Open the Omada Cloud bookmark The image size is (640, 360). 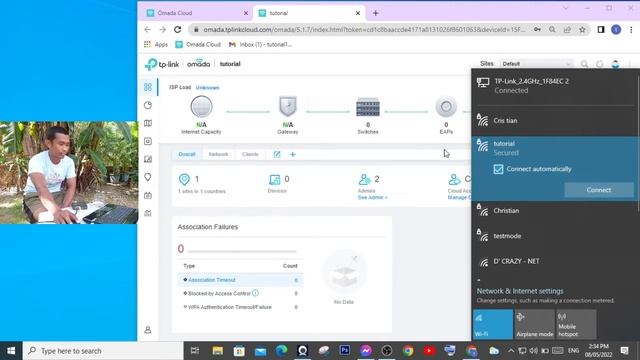click(x=198, y=44)
